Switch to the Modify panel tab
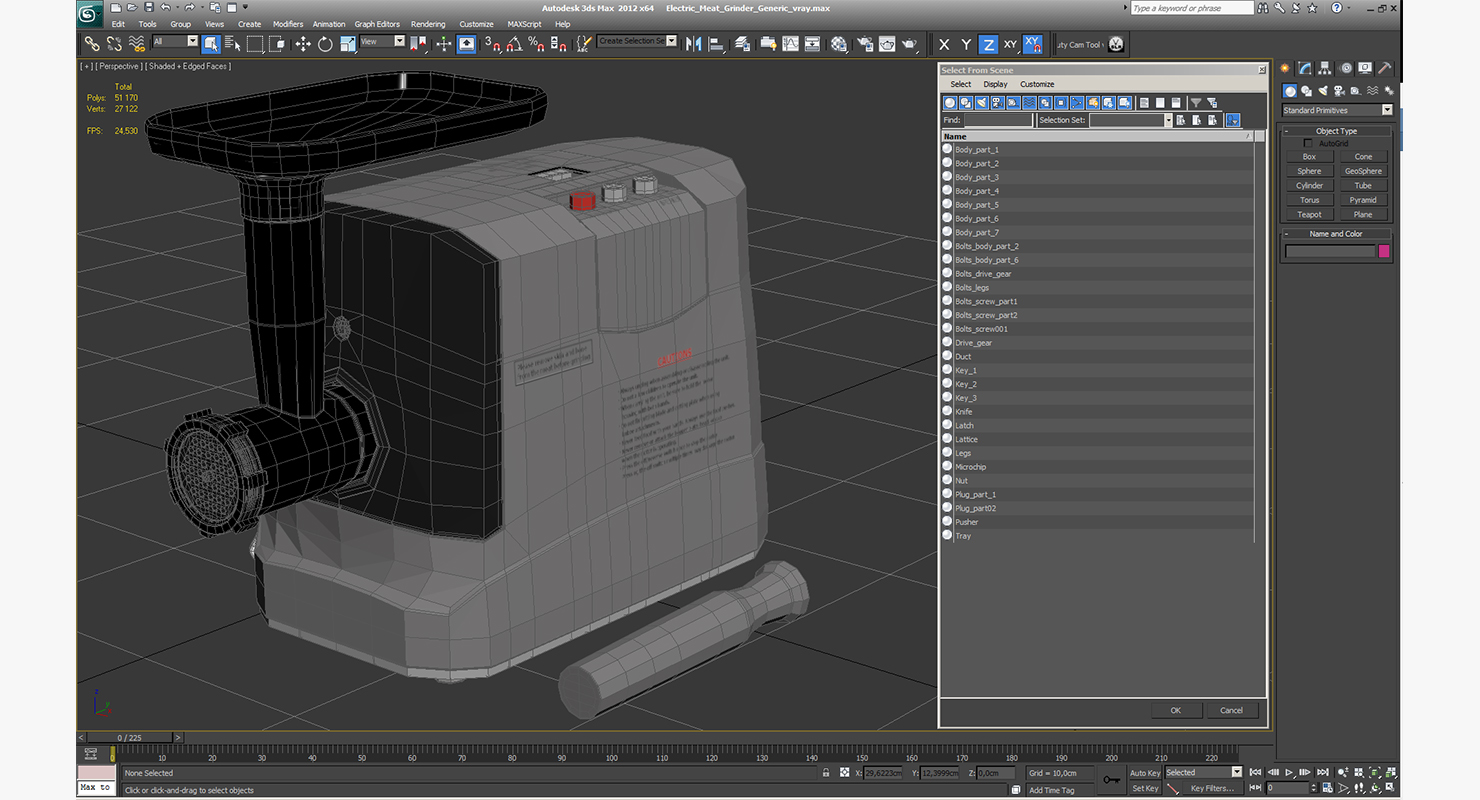1480x800 pixels. point(1305,68)
